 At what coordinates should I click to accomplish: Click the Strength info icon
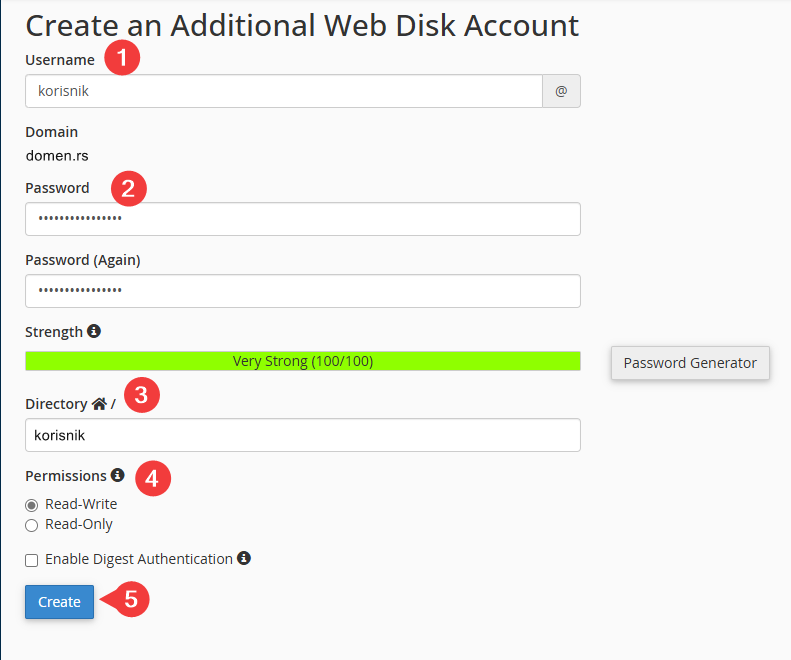(x=94, y=331)
